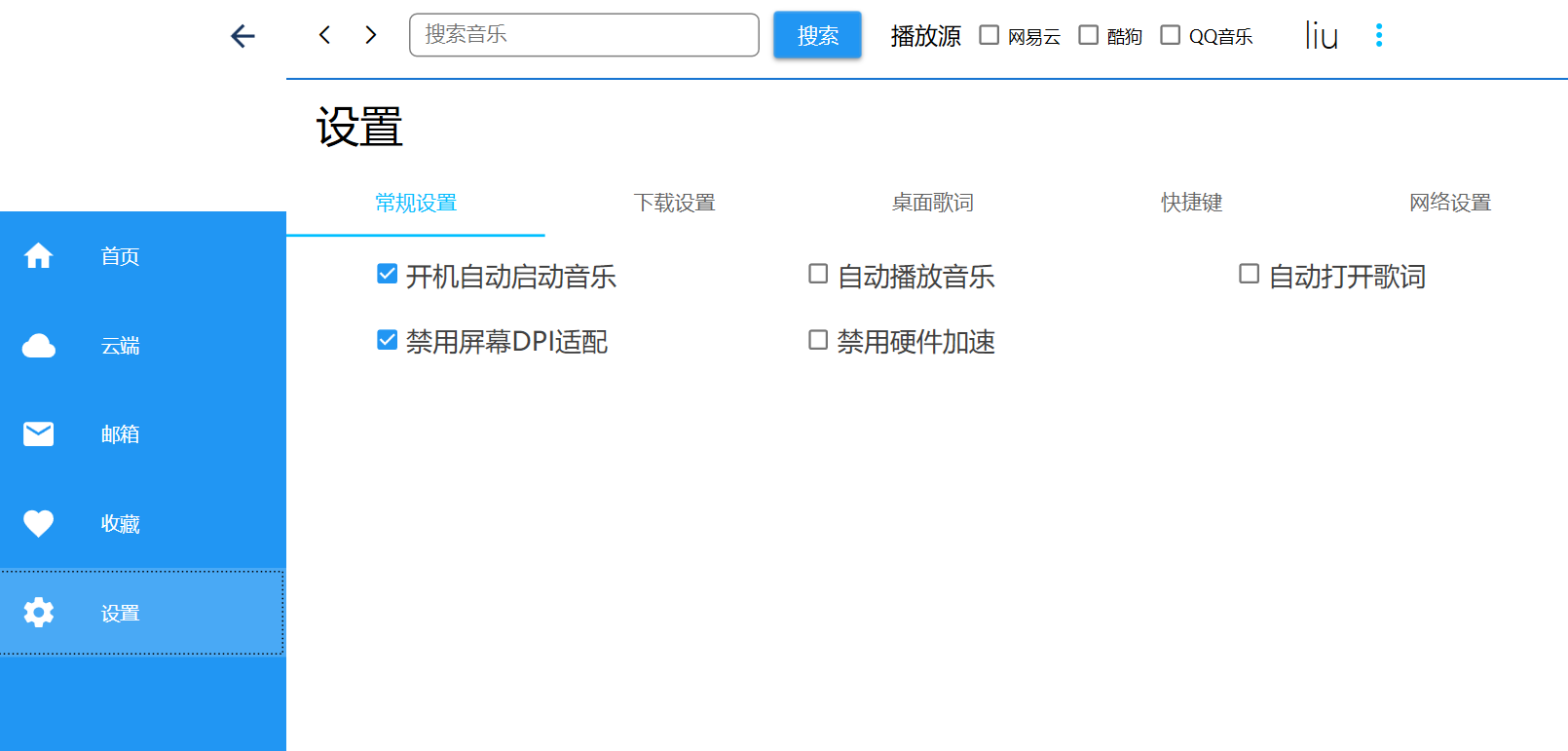1568x751 pixels.
Task: Uncheck 开机自动启动音乐 option
Action: tap(387, 274)
